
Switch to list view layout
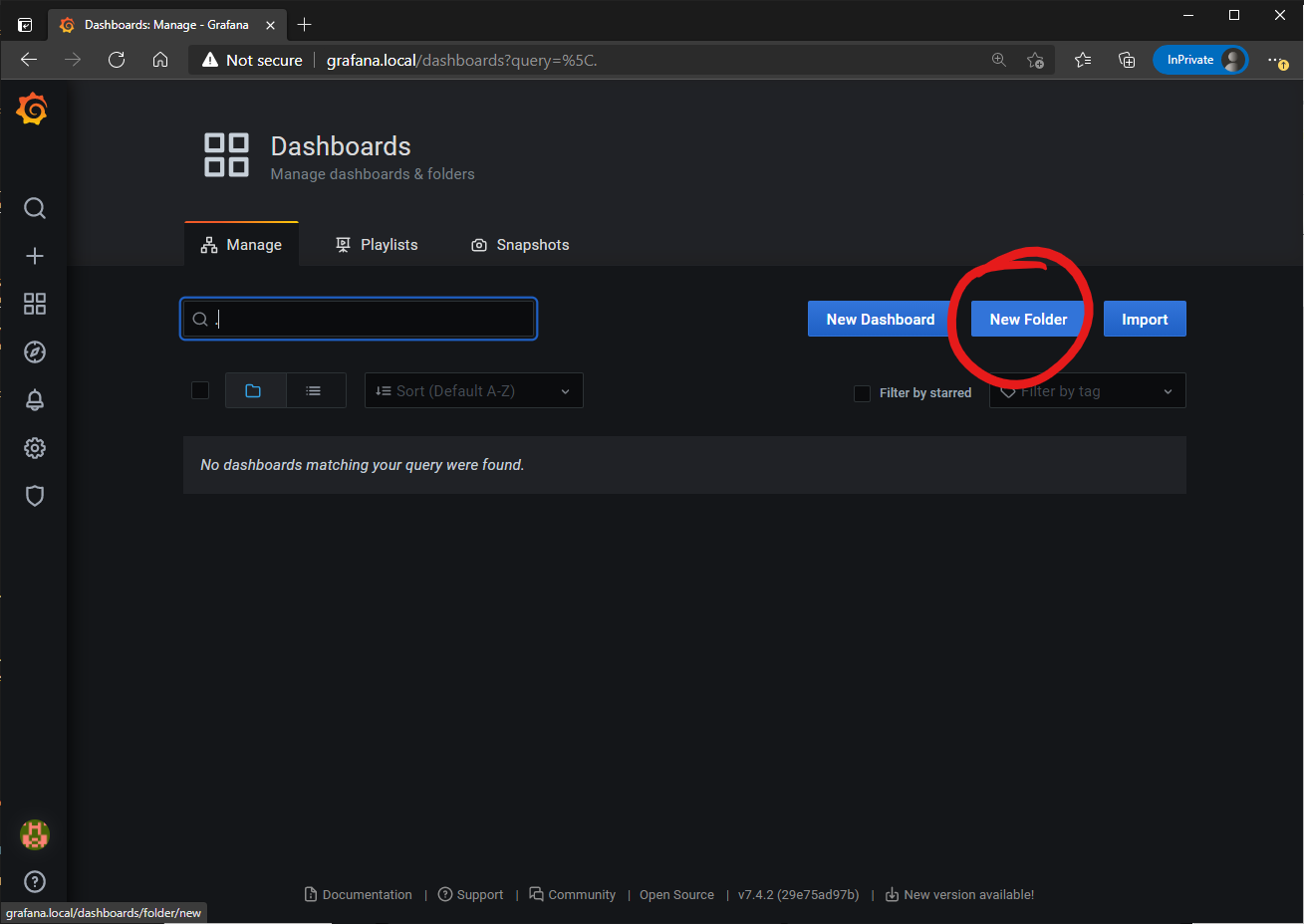coord(316,390)
